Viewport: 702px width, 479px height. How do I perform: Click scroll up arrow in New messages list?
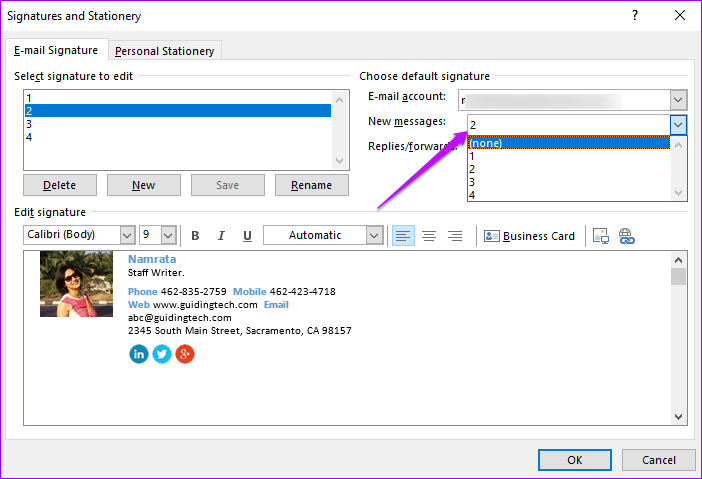[678, 145]
